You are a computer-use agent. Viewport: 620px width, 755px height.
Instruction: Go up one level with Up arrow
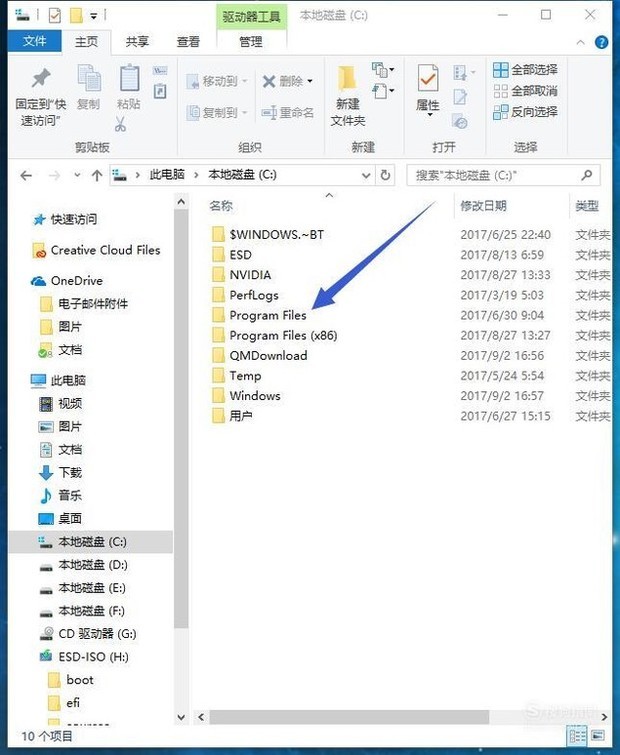[x=97, y=176]
